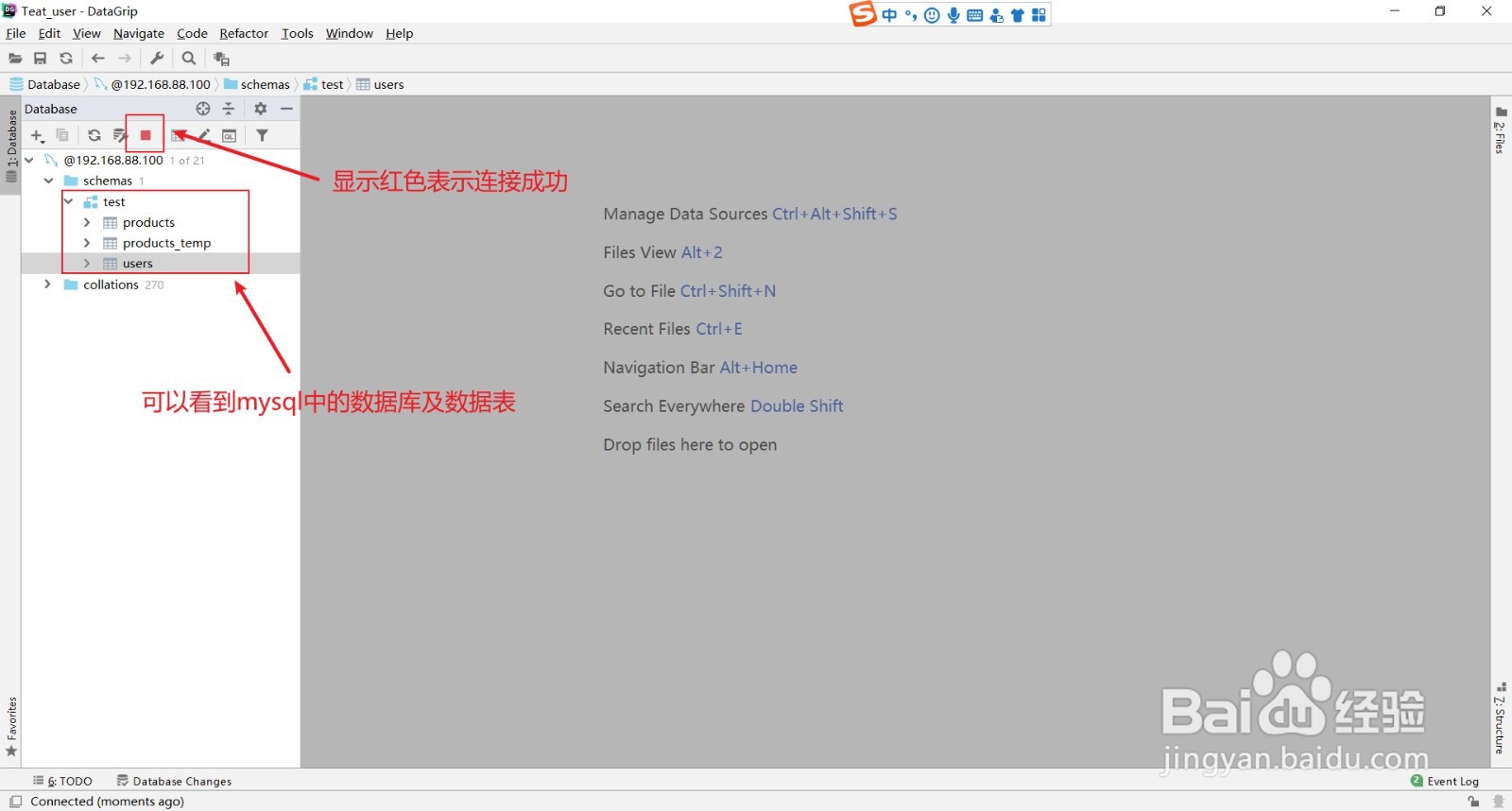The height and width of the screenshot is (811, 1512).
Task: Refresh the database tree with the reload icon
Action: [94, 136]
